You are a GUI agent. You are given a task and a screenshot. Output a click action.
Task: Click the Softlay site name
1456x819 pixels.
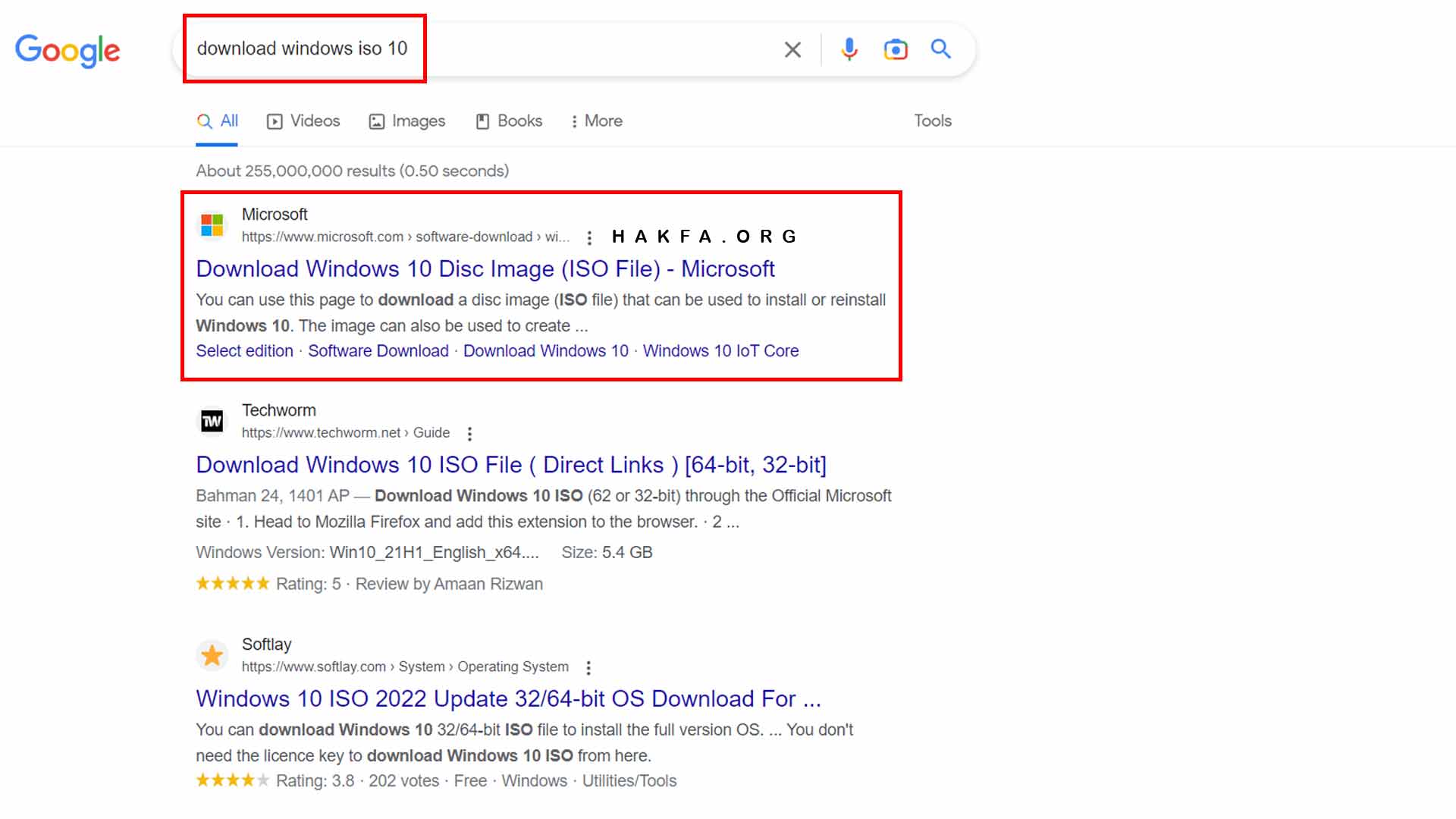click(266, 645)
